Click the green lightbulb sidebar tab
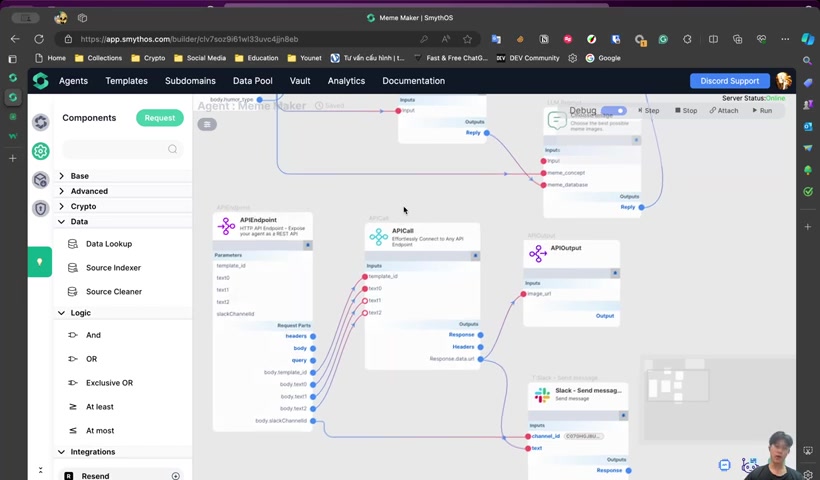Image resolution: width=820 pixels, height=480 pixels. click(40, 261)
